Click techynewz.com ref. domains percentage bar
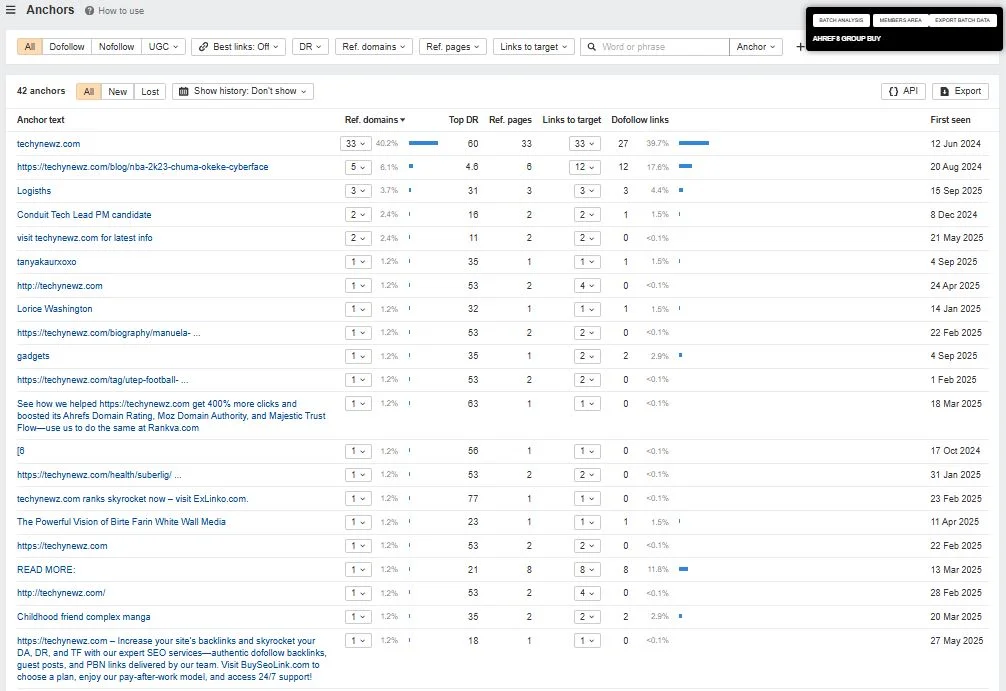This screenshot has width=1006, height=691. (423, 143)
